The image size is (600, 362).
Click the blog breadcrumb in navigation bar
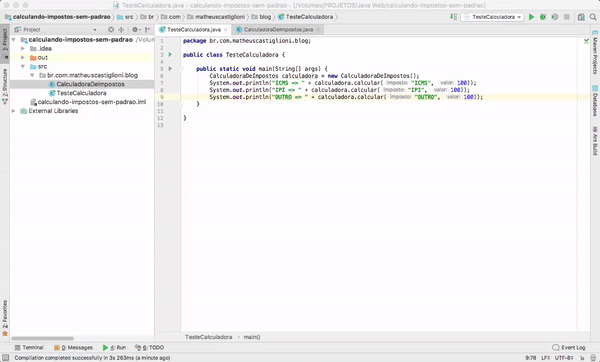[x=261, y=17]
